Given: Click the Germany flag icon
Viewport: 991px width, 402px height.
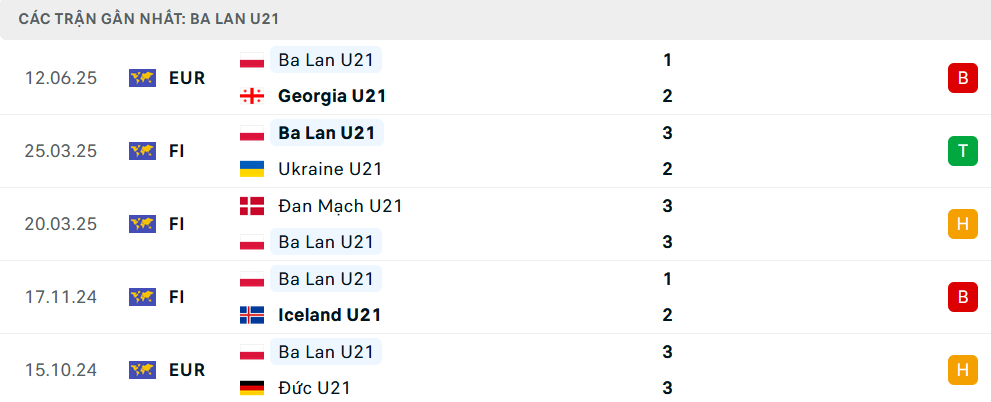Looking at the screenshot, I should [x=252, y=387].
